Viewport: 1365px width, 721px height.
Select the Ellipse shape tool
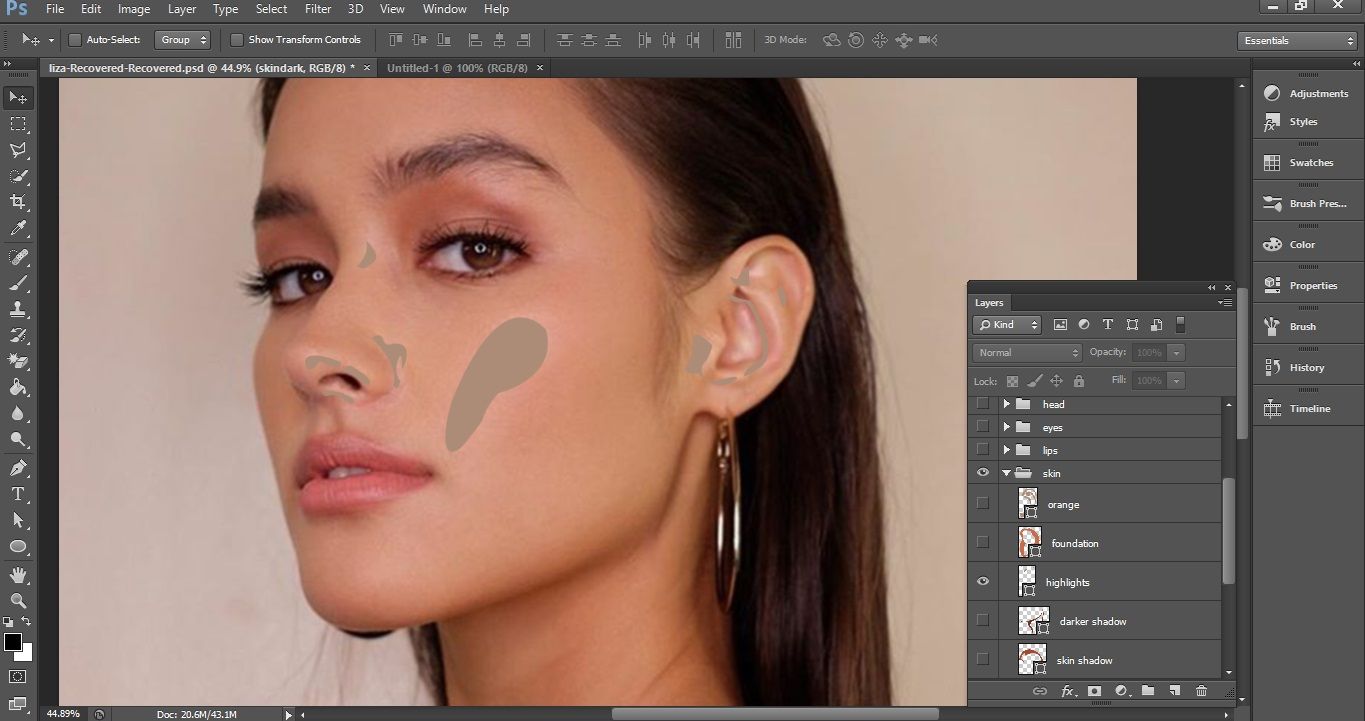(18, 546)
